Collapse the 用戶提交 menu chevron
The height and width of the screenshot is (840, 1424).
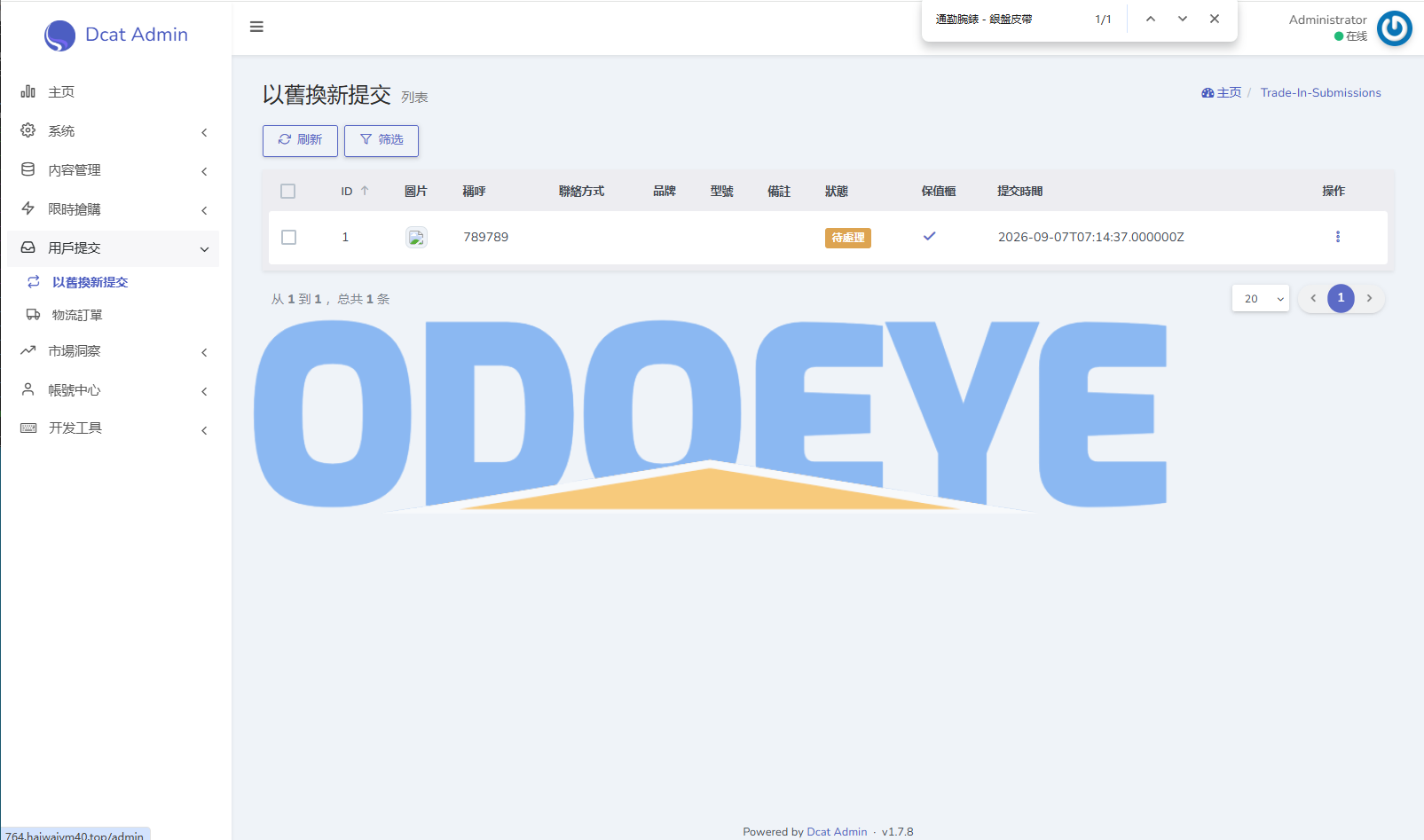tap(204, 249)
